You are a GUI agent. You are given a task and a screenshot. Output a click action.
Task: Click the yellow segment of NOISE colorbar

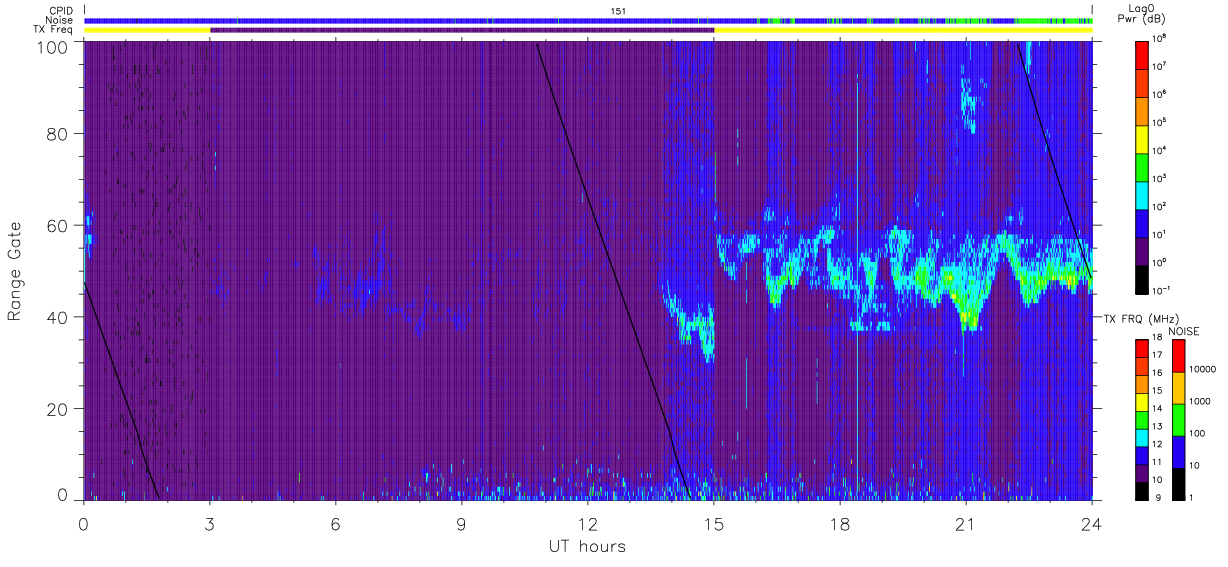1178,388
